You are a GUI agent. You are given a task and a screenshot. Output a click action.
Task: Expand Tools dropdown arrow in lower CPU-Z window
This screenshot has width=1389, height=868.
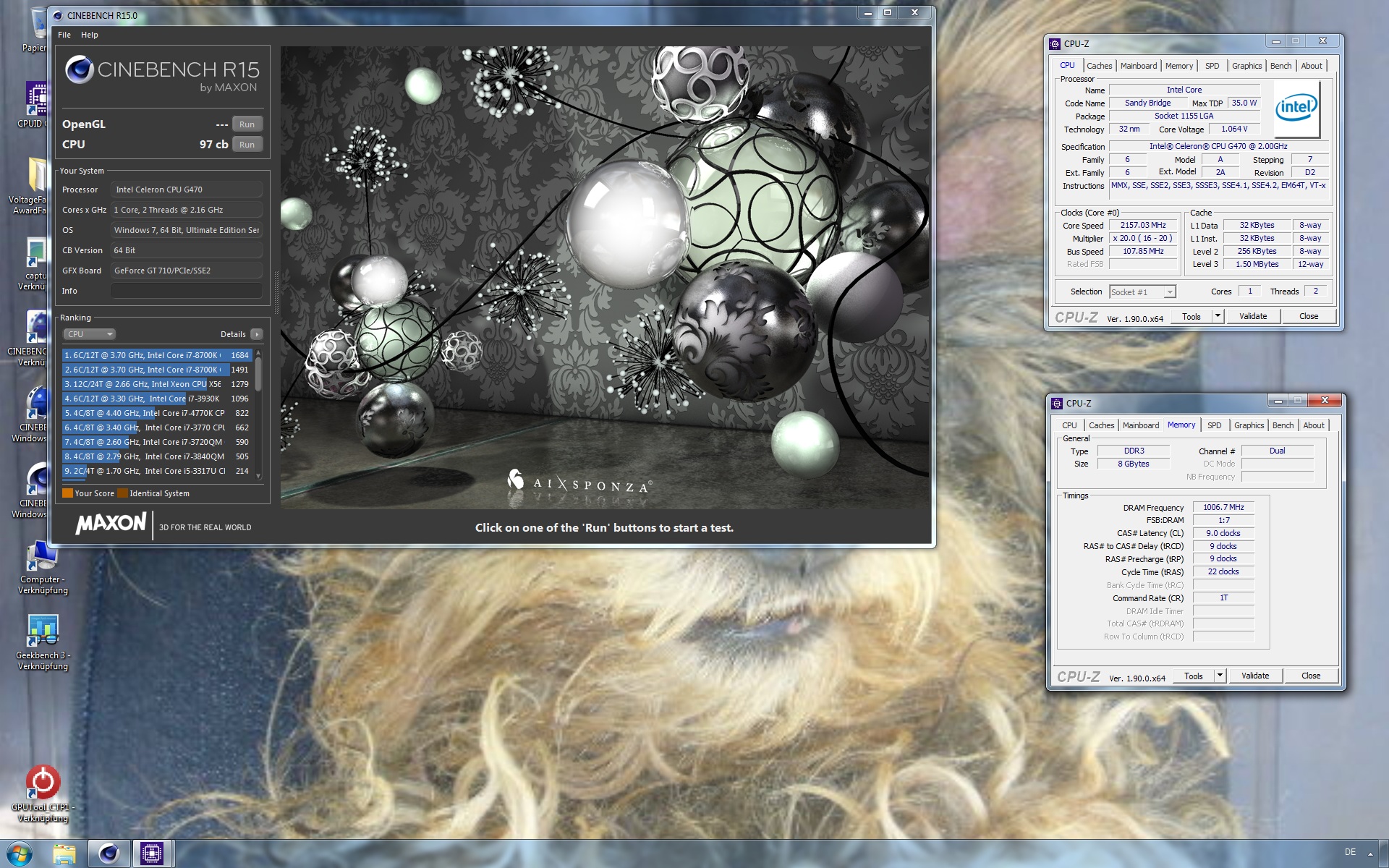(1220, 676)
